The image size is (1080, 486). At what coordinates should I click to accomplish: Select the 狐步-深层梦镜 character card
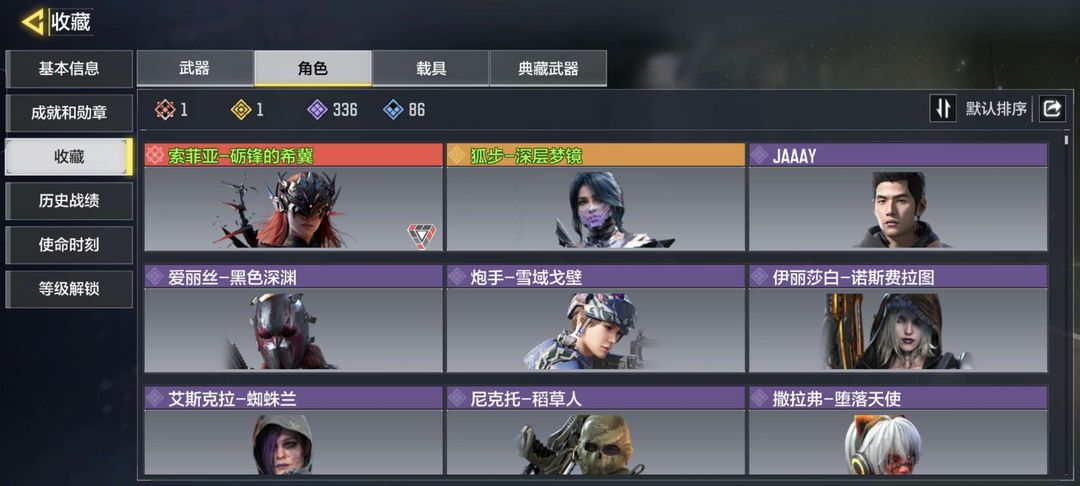coord(596,197)
